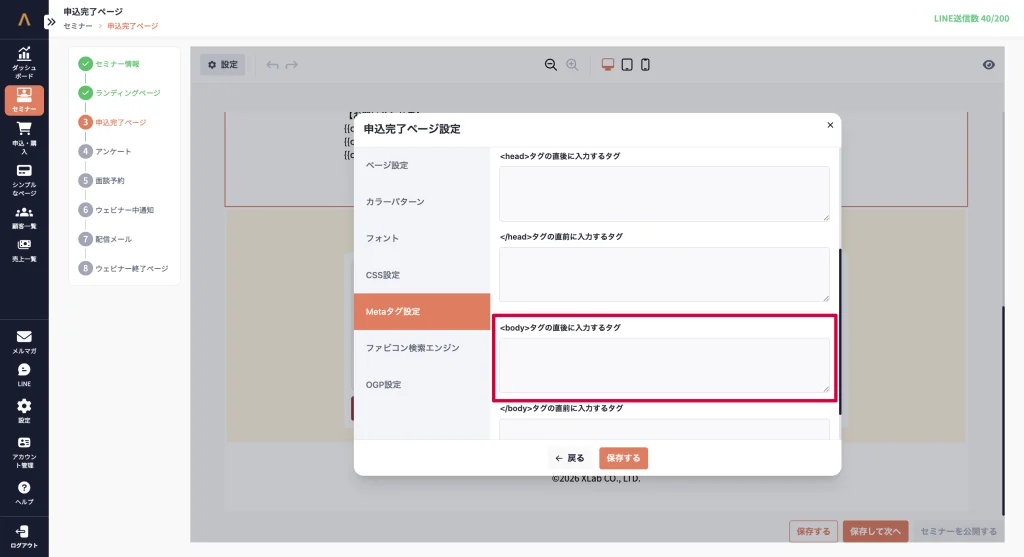Click the zoom out magnifier icon
The image size is (1024, 557).
tap(550, 65)
